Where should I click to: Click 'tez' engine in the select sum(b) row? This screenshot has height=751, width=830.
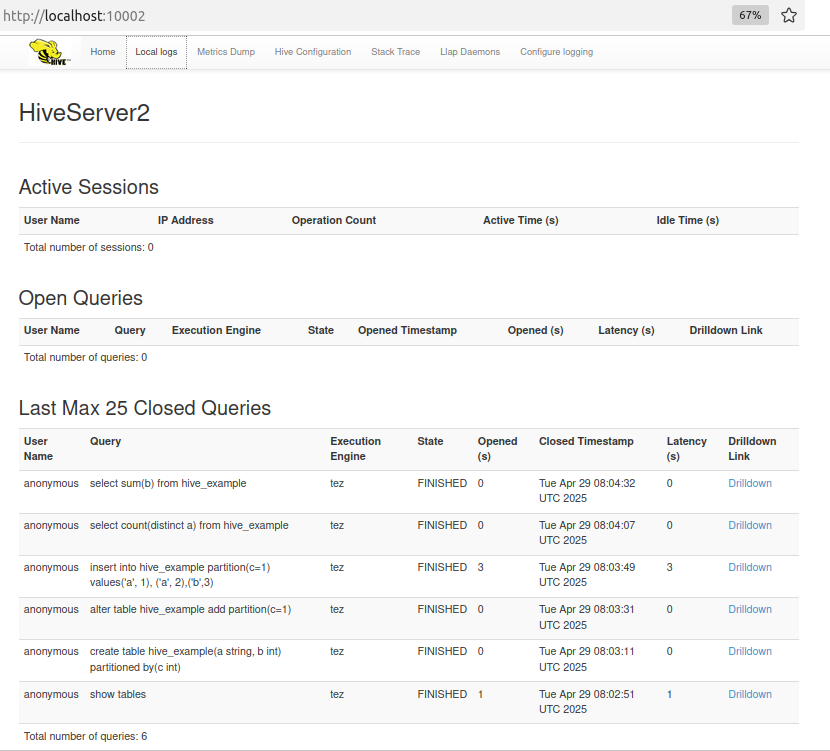pos(337,483)
